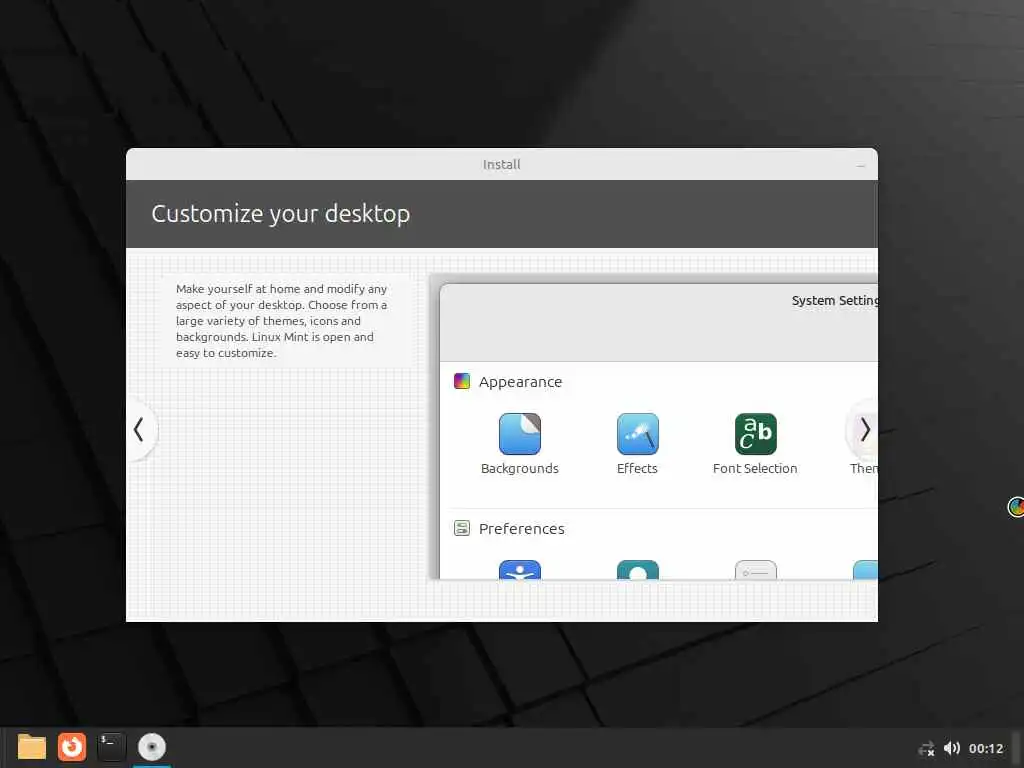Click the 'Preferences' section label
Viewport: 1024px width, 768px height.
[x=522, y=529]
